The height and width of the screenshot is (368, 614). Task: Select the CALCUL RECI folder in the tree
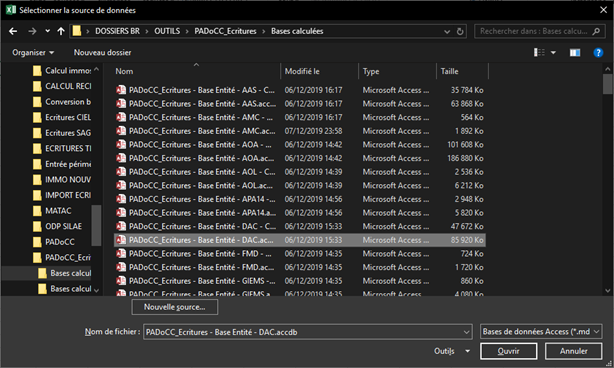(62, 86)
